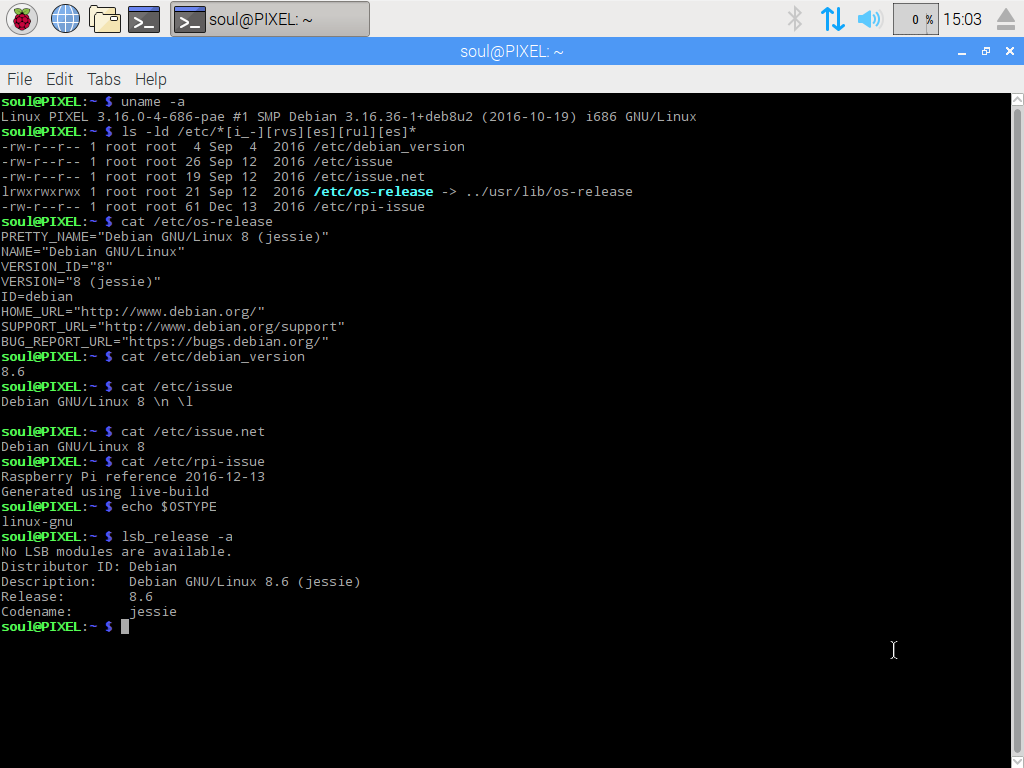The height and width of the screenshot is (768, 1024).
Task: Click the cursor at the last prompt
Action: click(125, 626)
